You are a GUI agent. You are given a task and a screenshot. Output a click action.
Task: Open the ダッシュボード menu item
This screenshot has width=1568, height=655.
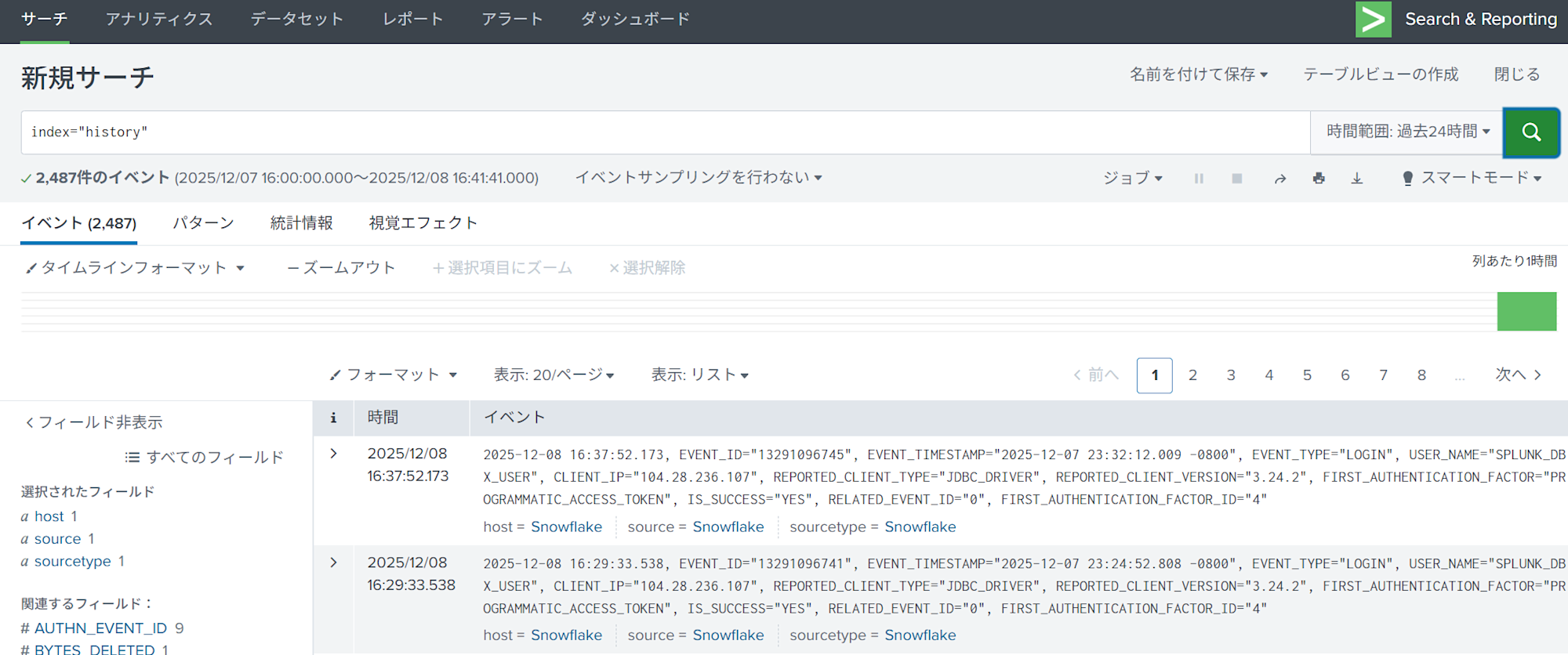pos(635,20)
